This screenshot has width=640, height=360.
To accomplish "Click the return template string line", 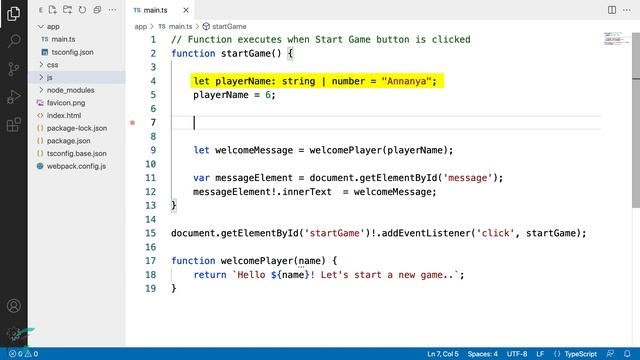I will click(329, 275).
